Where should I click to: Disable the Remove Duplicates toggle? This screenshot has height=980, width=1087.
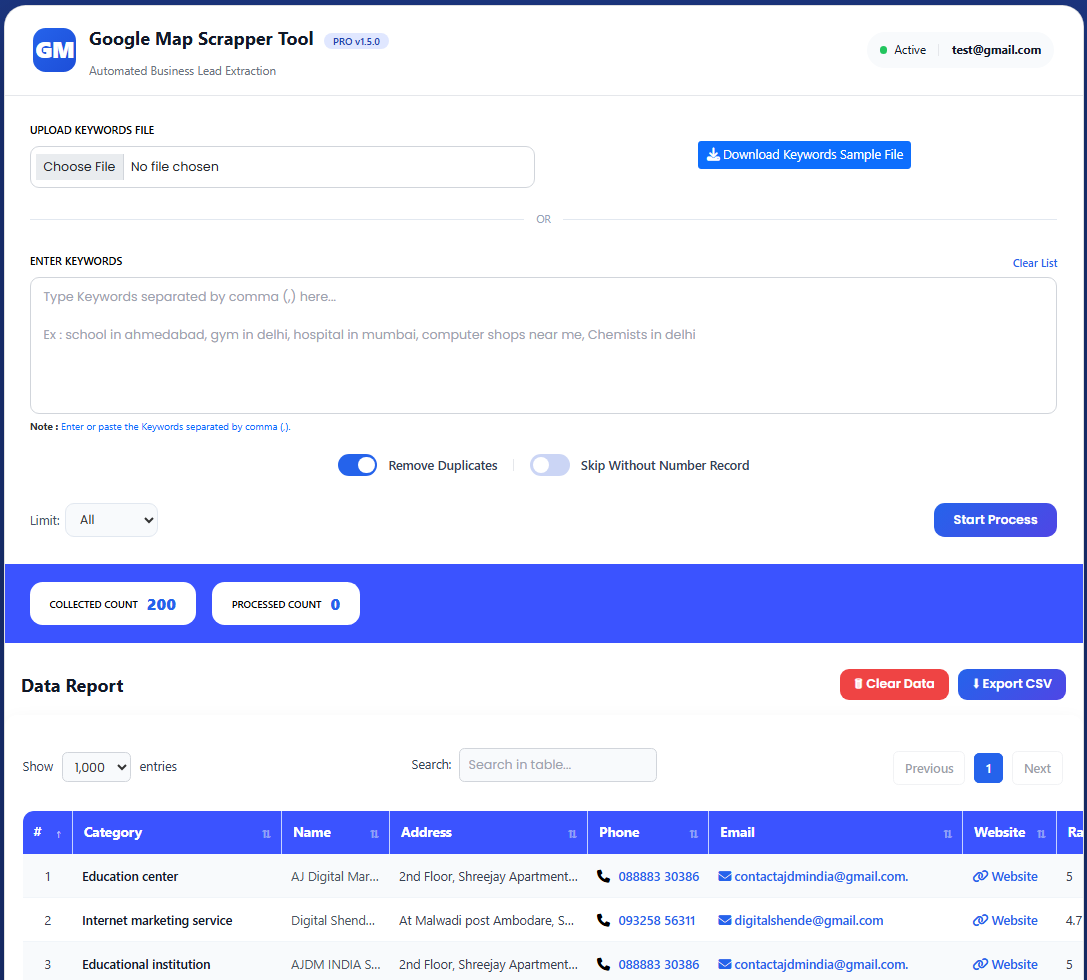click(358, 465)
